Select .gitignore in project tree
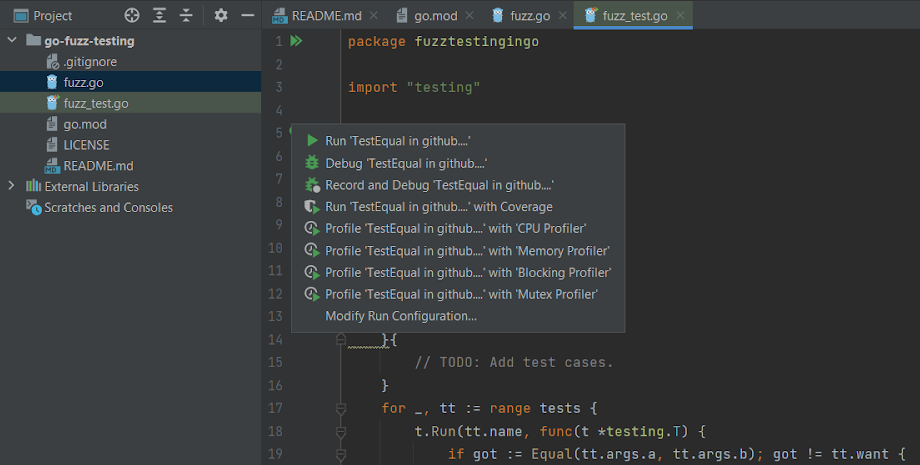The height and width of the screenshot is (465, 920). click(x=90, y=62)
